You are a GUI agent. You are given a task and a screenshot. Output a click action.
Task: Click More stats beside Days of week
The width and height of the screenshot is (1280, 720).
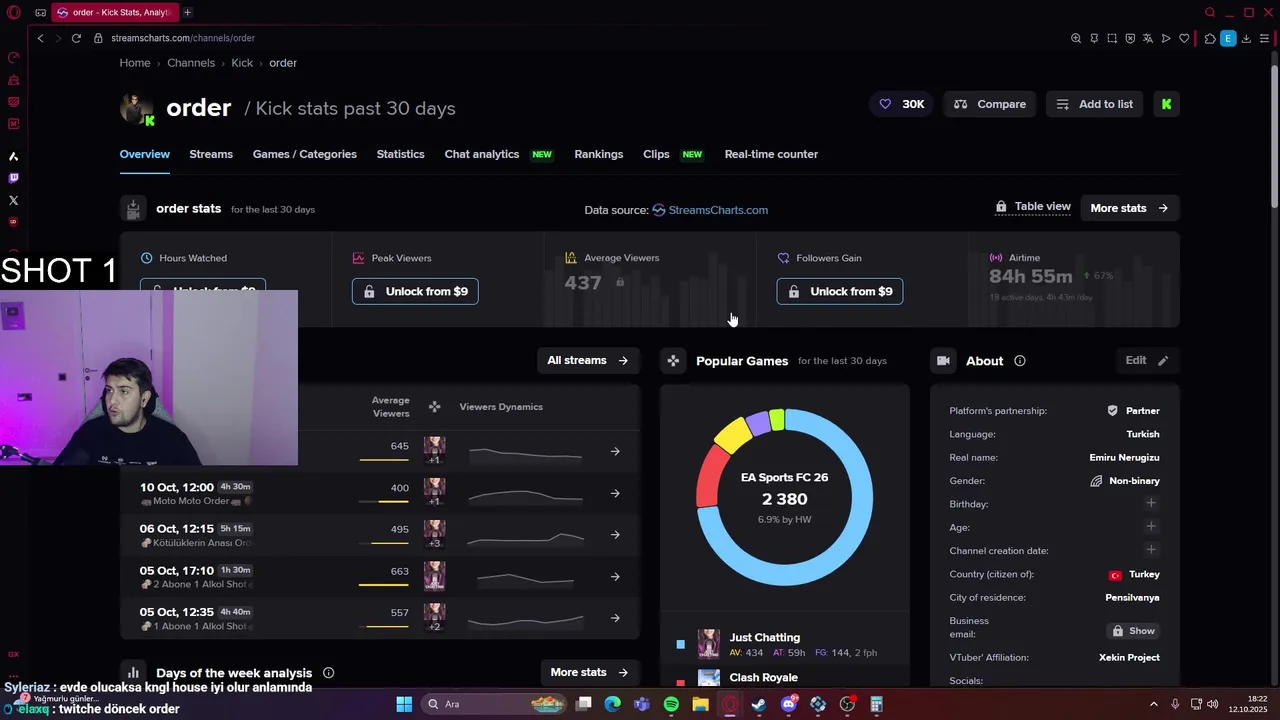point(589,672)
